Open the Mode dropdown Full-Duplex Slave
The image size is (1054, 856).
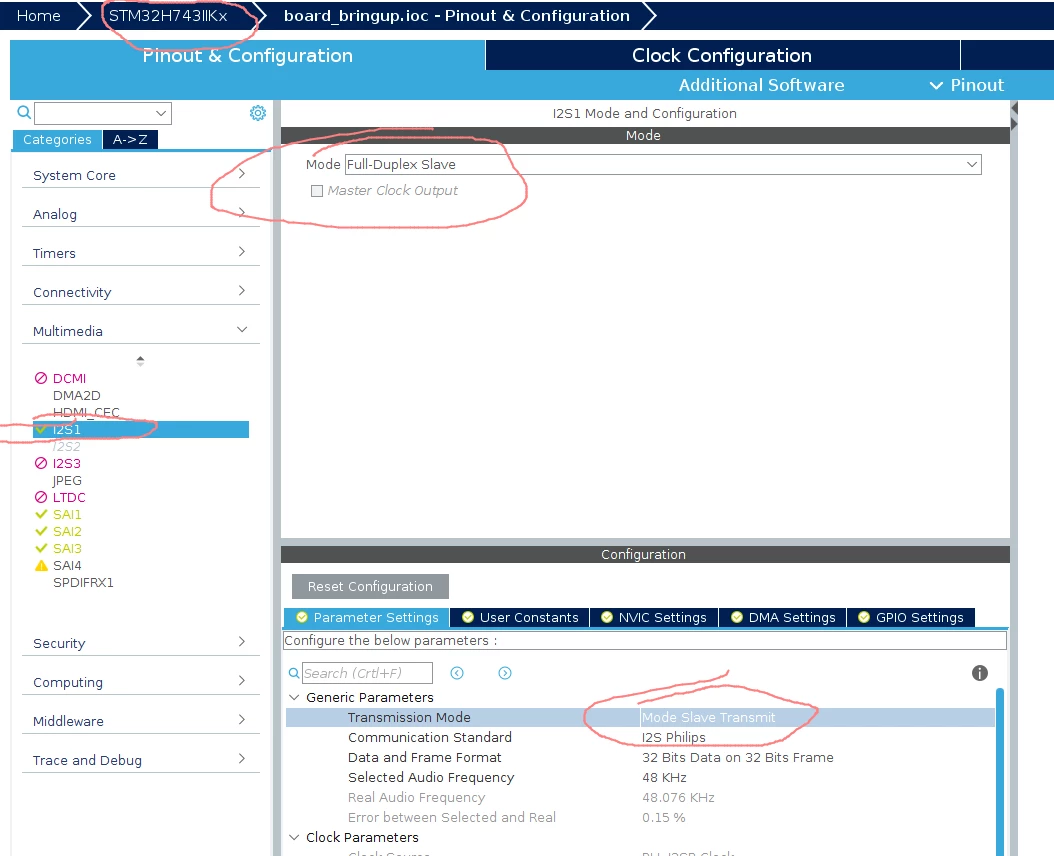click(663, 164)
